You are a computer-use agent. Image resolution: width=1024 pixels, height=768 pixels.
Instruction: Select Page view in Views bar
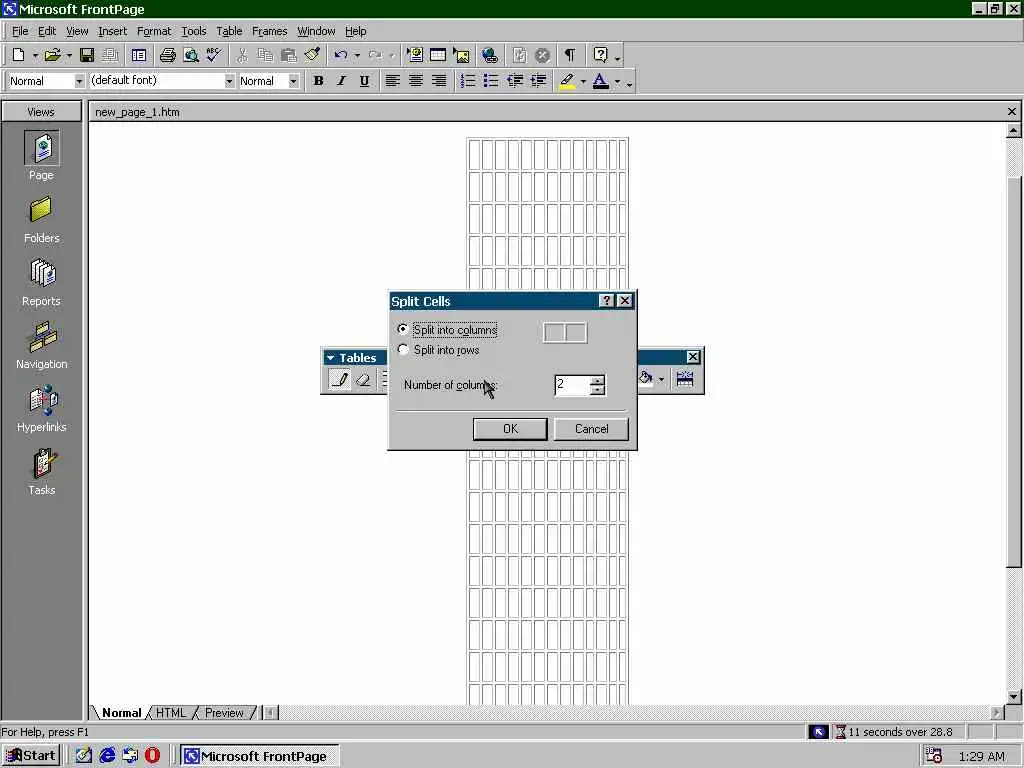click(x=41, y=157)
